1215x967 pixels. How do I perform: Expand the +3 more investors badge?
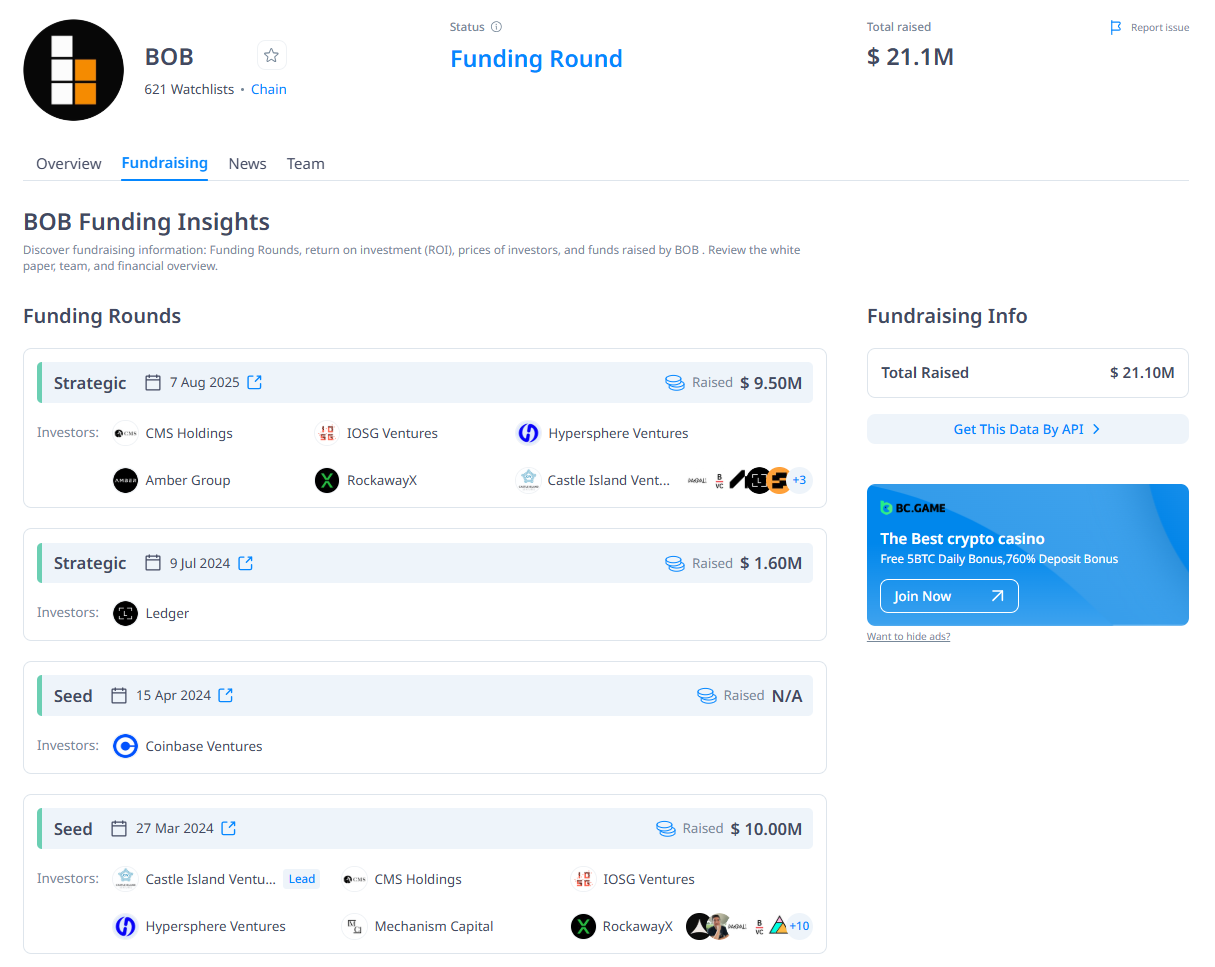click(x=799, y=480)
